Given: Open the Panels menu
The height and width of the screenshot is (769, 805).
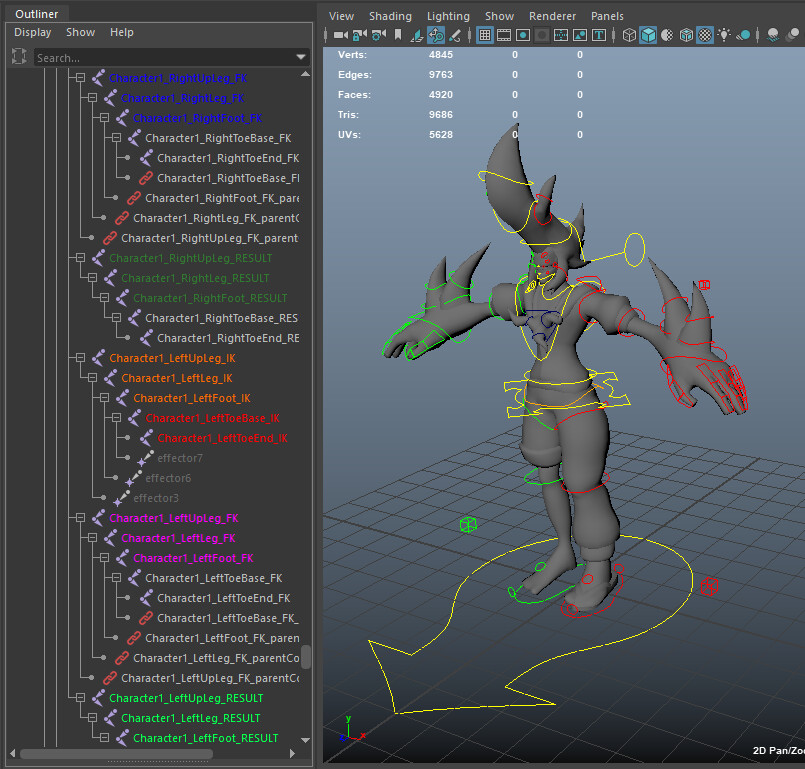Looking at the screenshot, I should point(607,16).
